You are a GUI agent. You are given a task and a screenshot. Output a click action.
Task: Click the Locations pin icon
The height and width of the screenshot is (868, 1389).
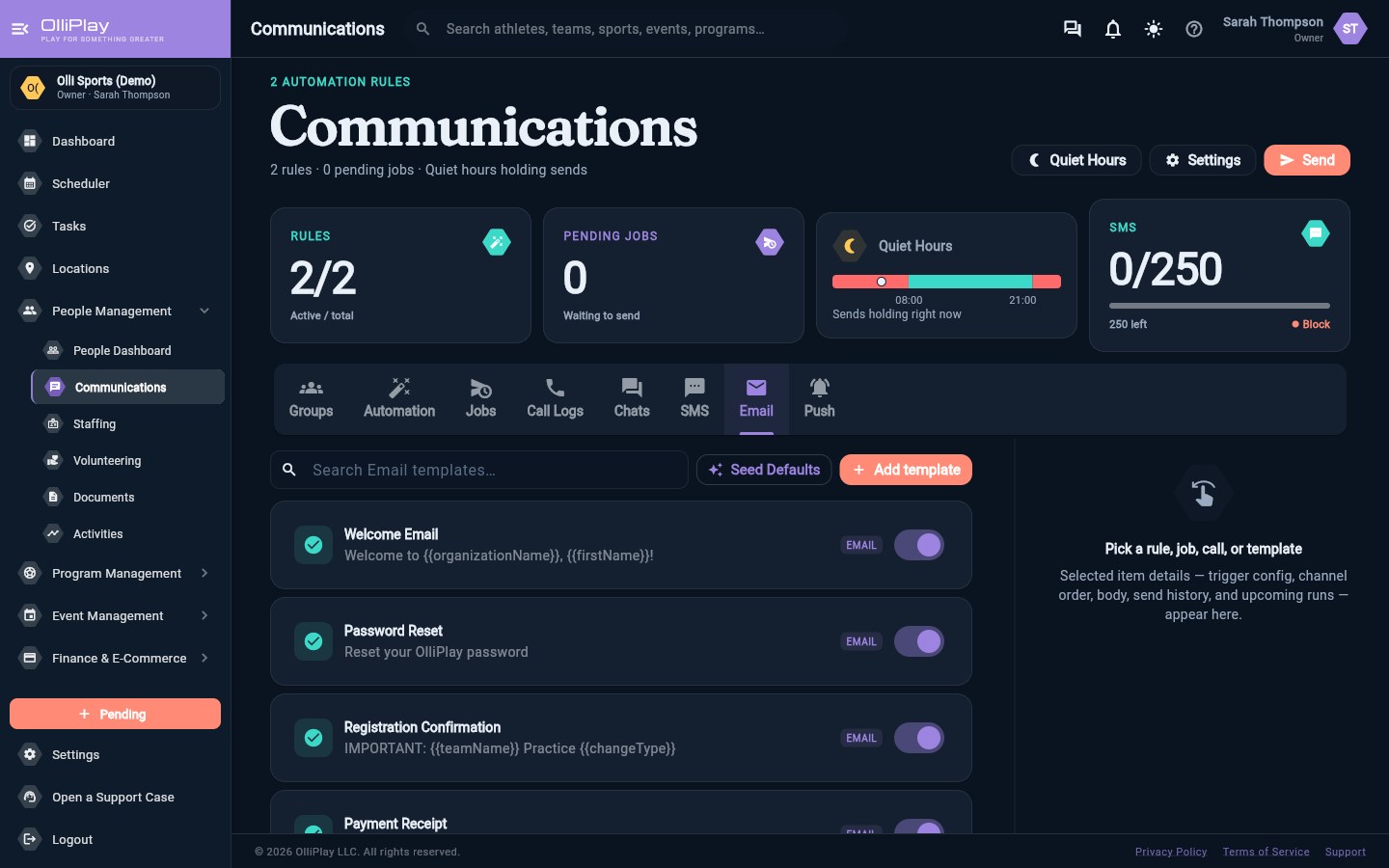coord(30,268)
